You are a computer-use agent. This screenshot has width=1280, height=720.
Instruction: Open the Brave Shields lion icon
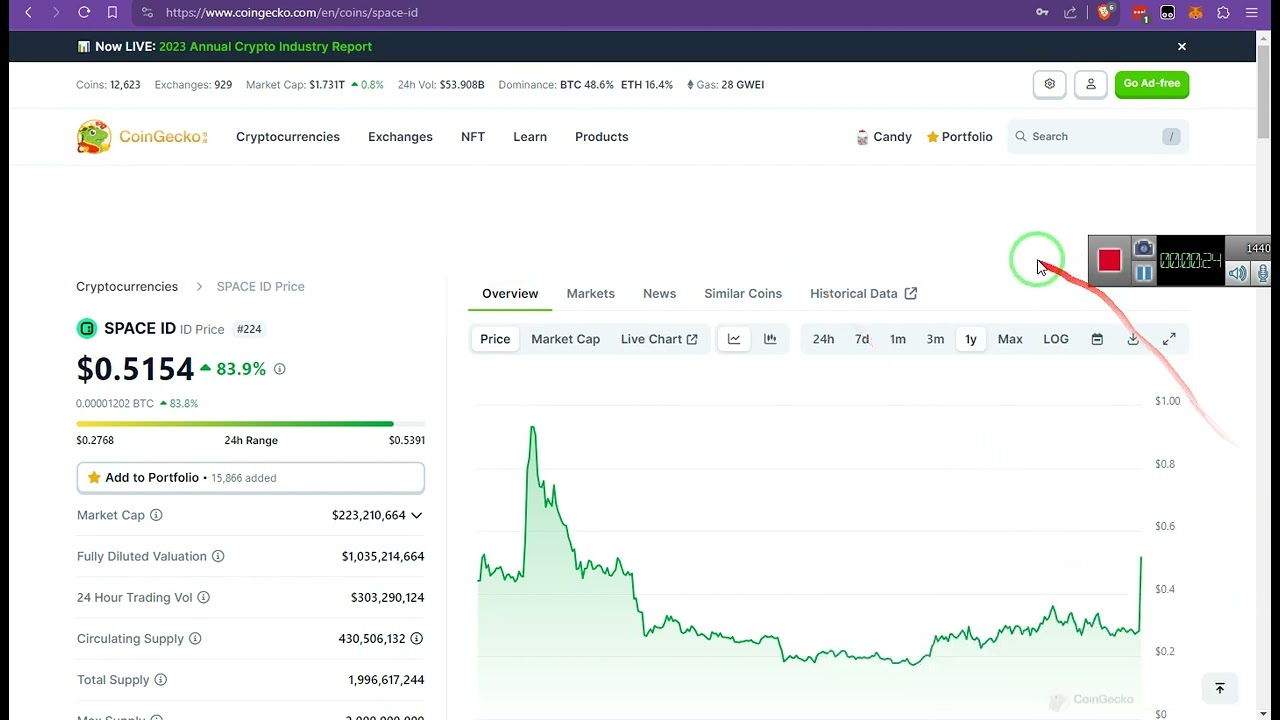point(1105,12)
